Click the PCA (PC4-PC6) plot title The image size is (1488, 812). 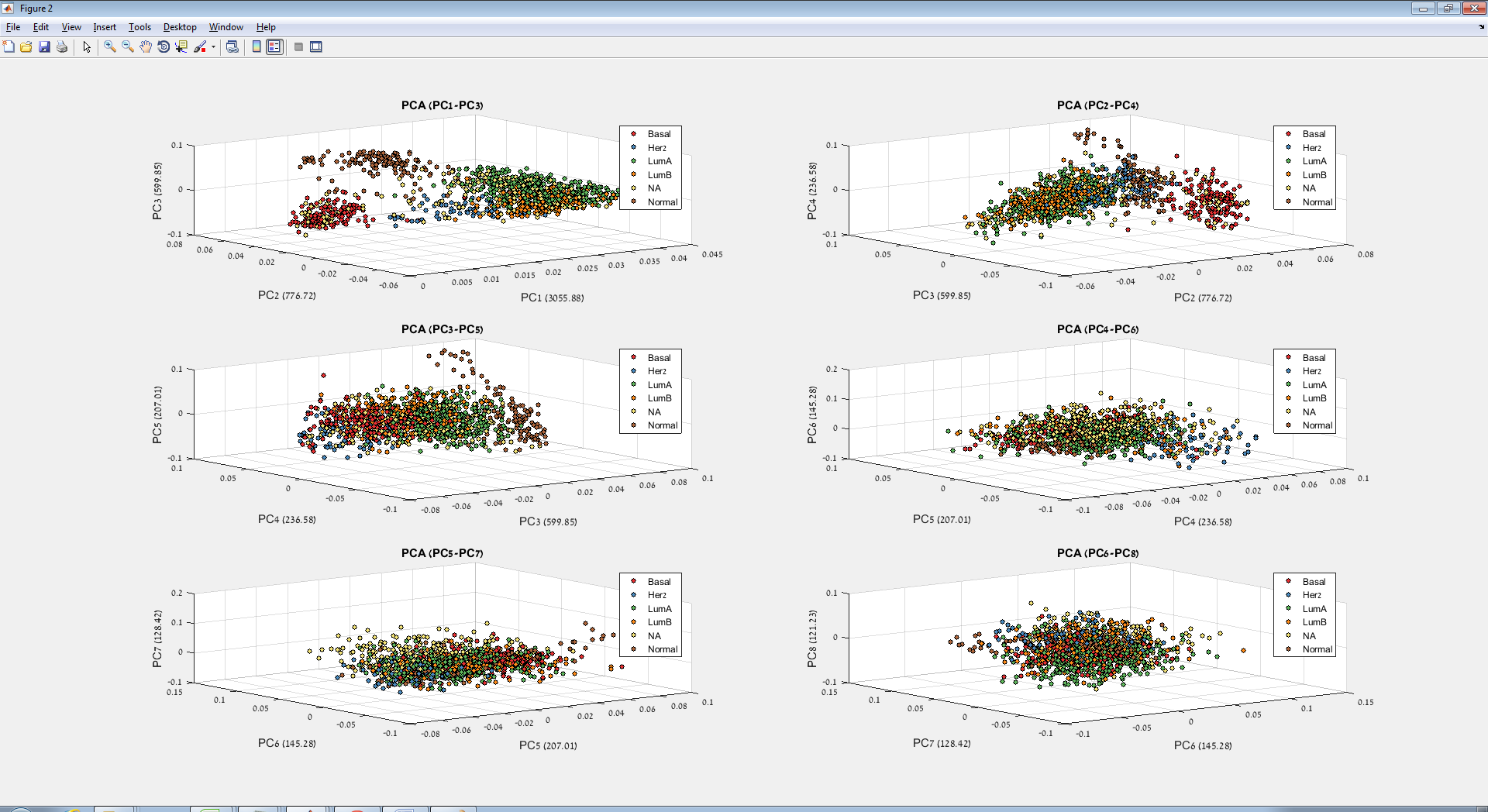click(1097, 329)
